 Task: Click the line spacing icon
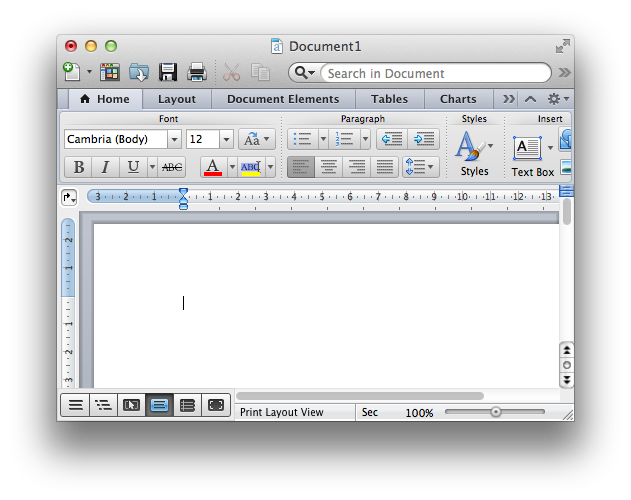(421, 167)
